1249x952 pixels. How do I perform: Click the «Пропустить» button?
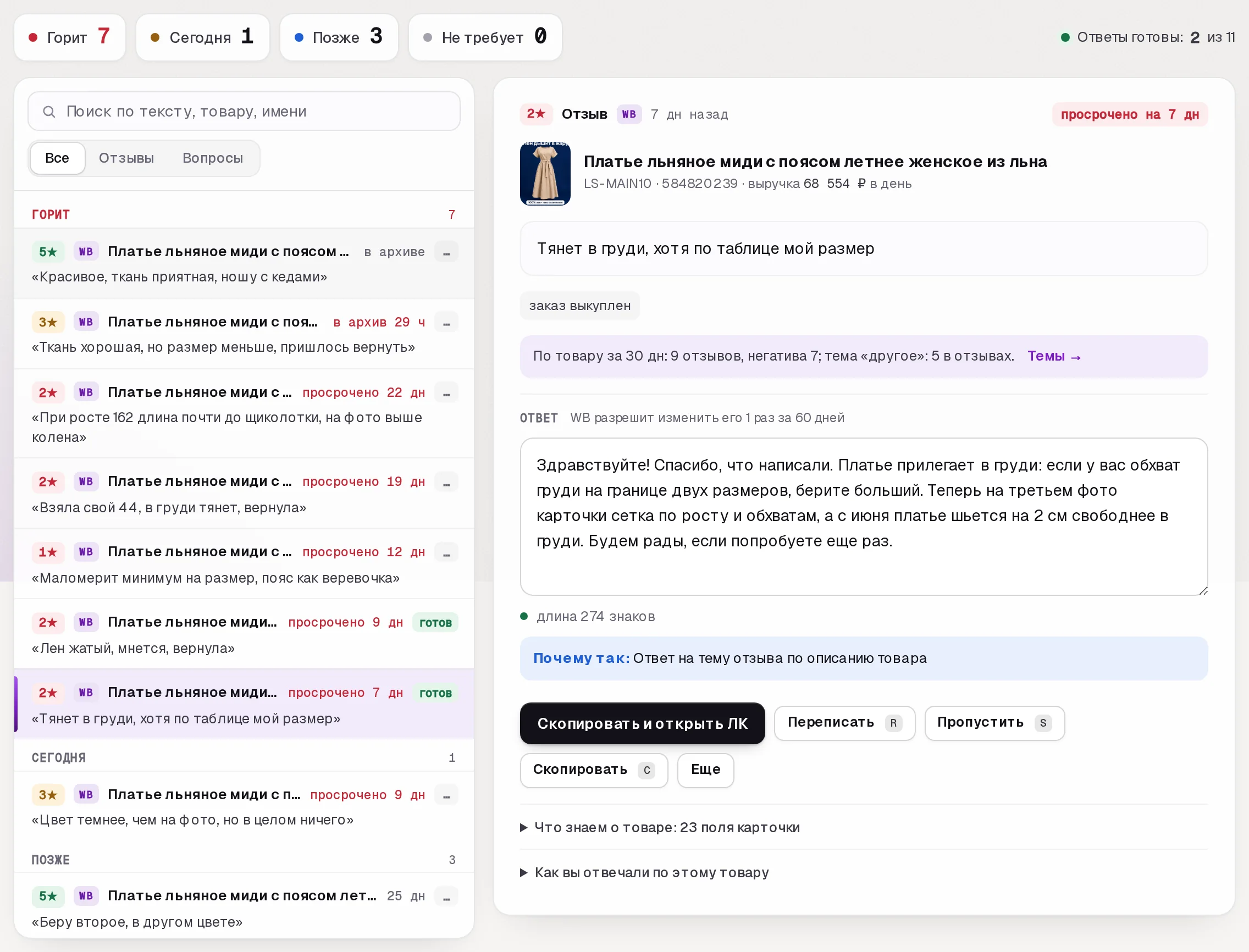[994, 722]
